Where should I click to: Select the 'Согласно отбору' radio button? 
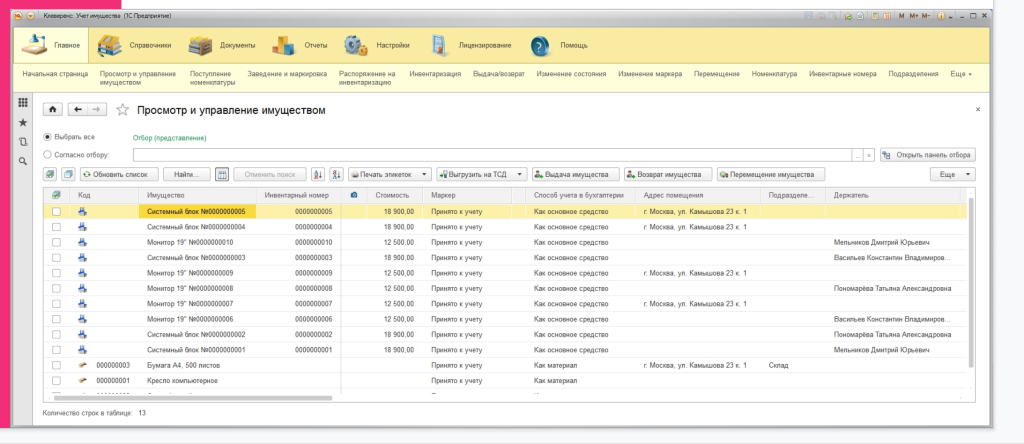(48, 155)
